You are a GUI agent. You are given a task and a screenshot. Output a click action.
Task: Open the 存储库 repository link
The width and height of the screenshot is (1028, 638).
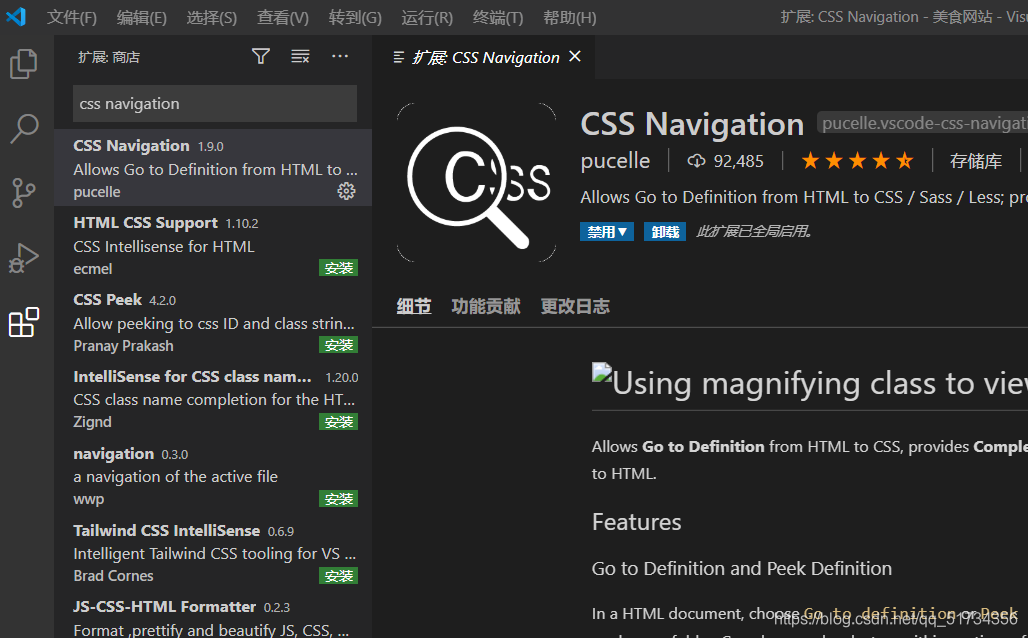coord(976,161)
